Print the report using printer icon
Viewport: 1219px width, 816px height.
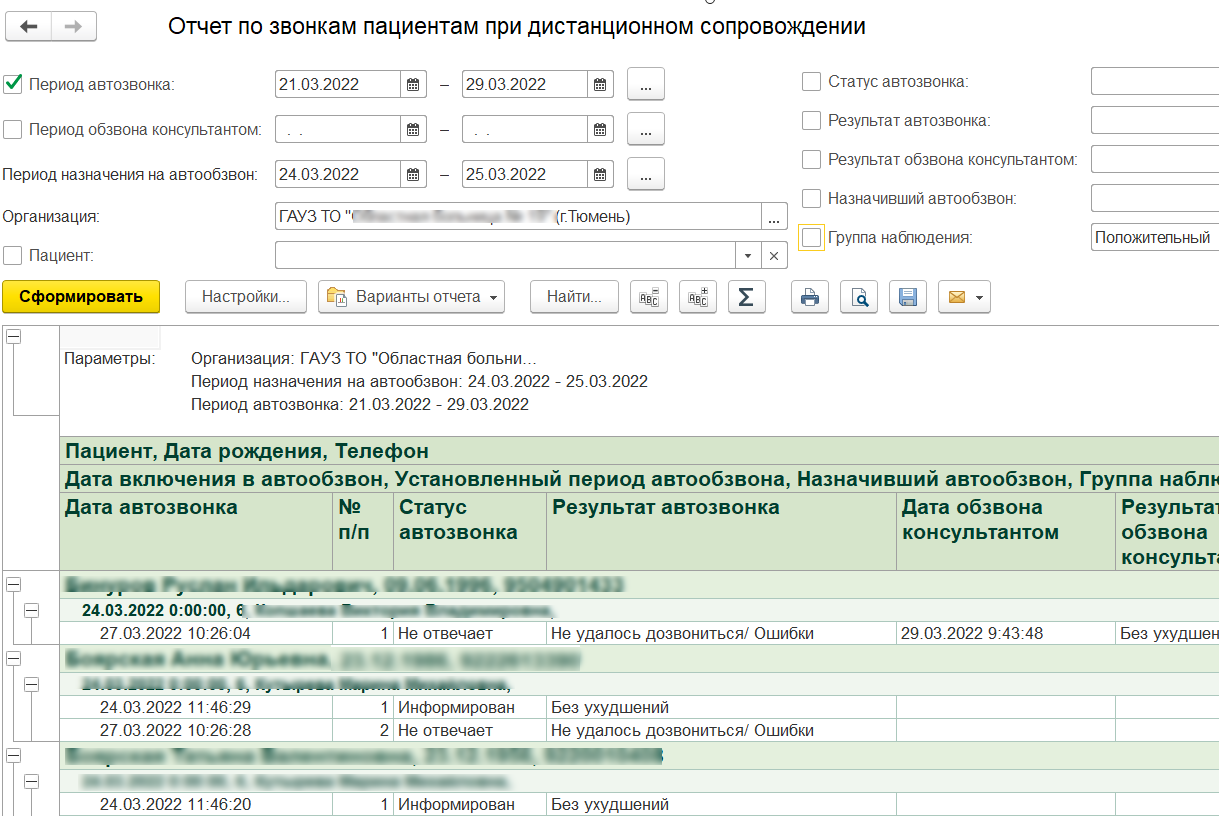click(x=810, y=297)
